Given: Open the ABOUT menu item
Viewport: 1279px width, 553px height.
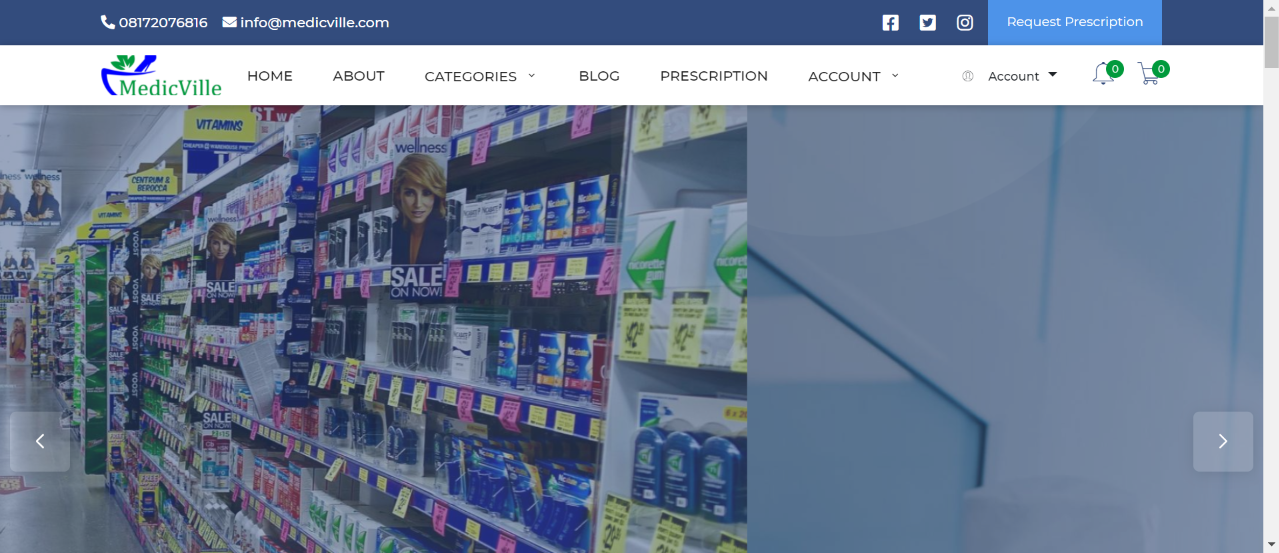Looking at the screenshot, I should tap(358, 76).
